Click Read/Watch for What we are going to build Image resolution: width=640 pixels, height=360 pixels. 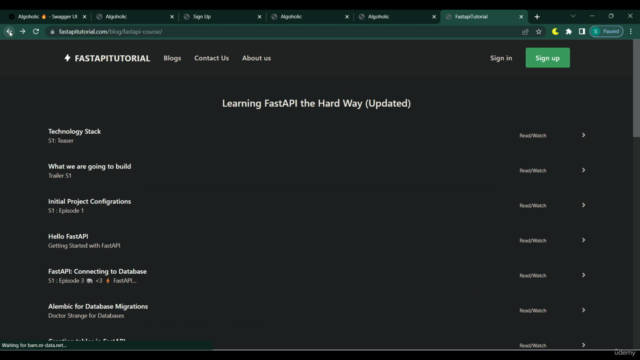pos(533,171)
